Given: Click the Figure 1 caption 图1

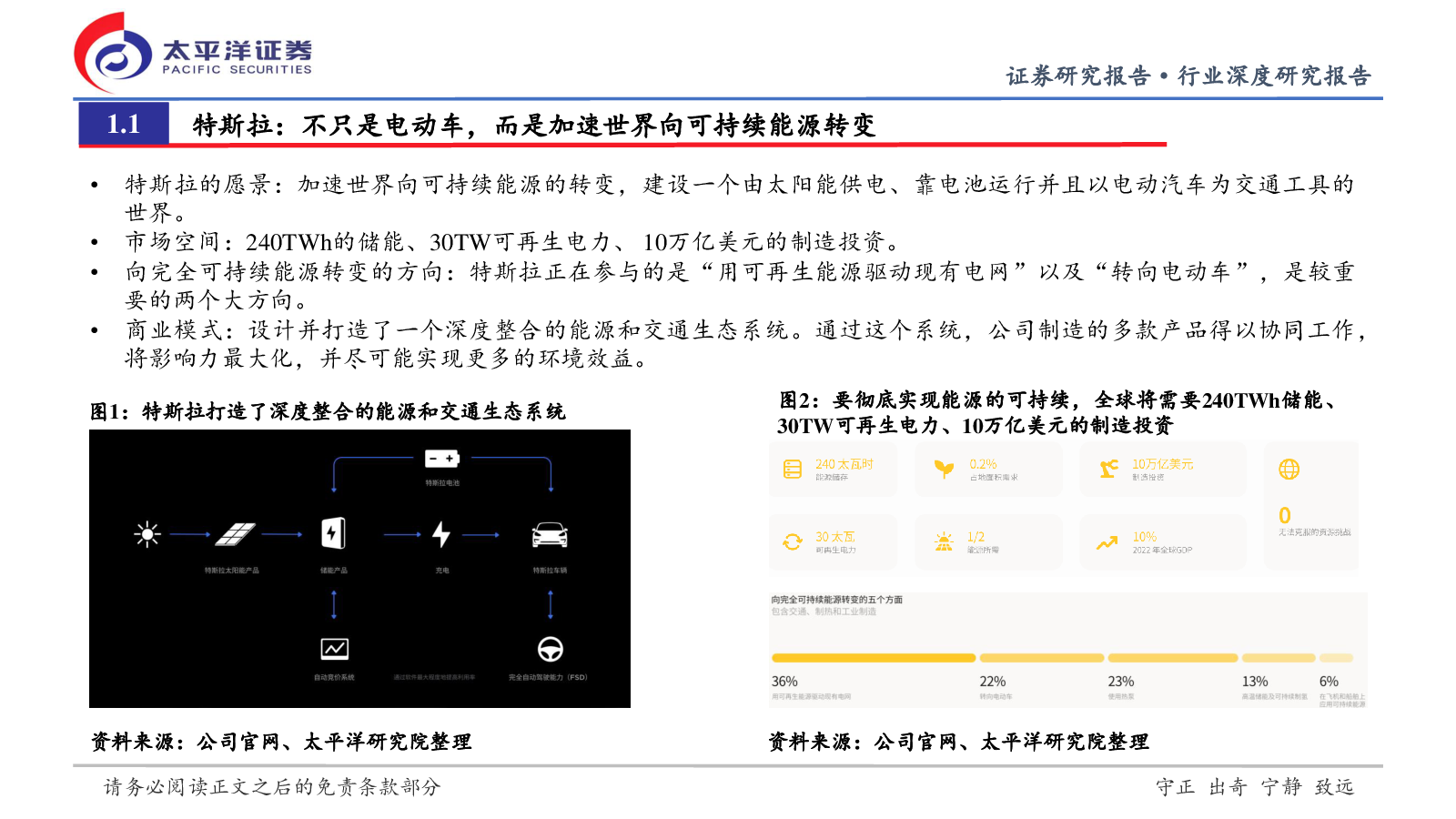Looking at the screenshot, I should pos(328,411).
